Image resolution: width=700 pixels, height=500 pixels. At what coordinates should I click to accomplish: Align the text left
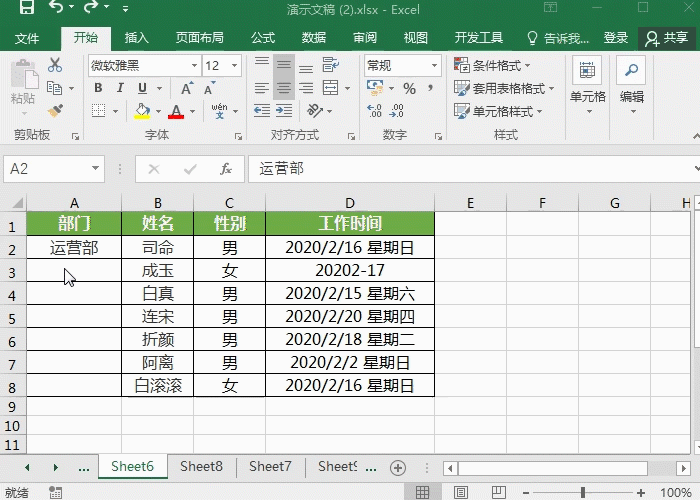[x=262, y=88]
